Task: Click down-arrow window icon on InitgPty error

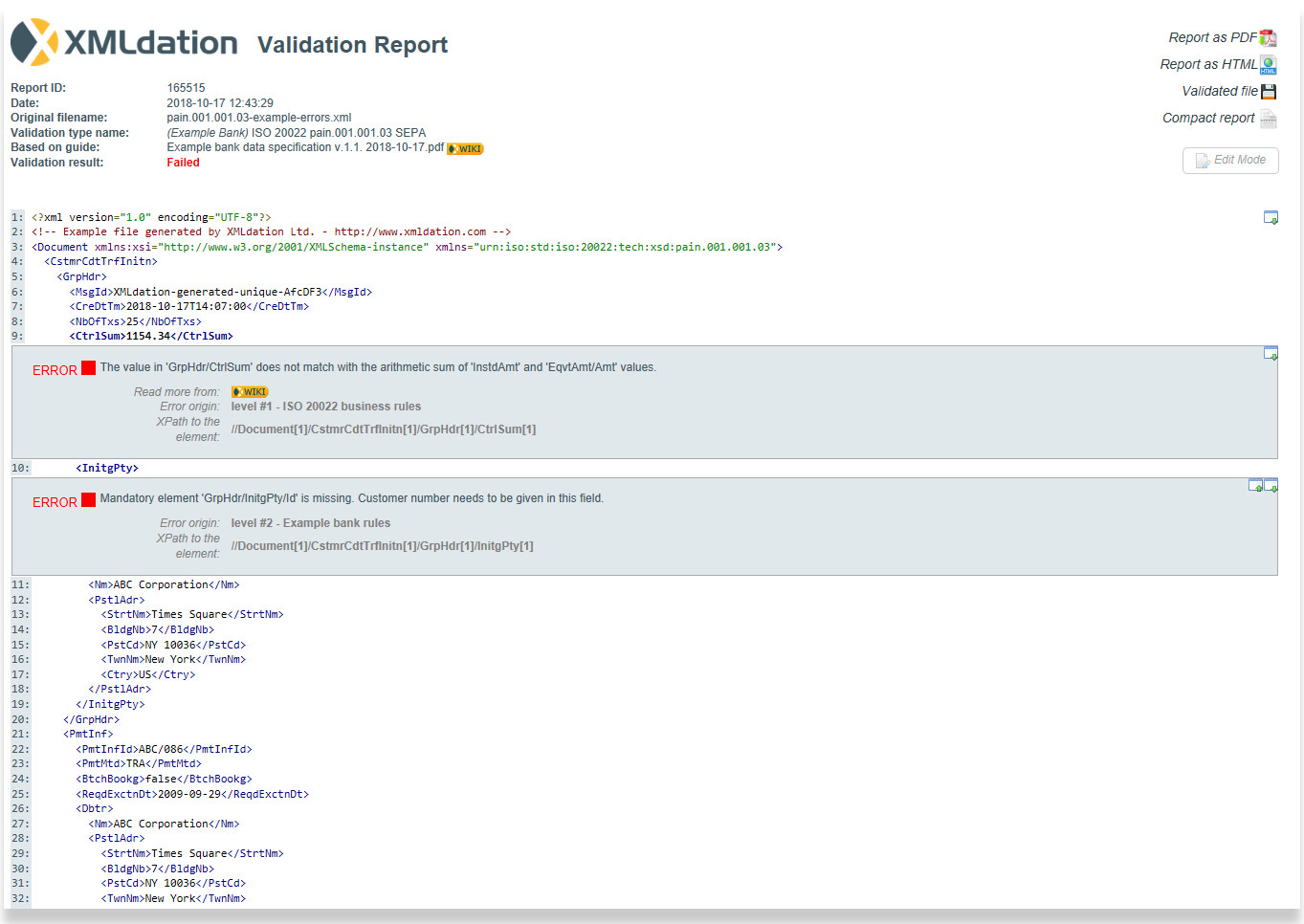Action: [x=1271, y=486]
